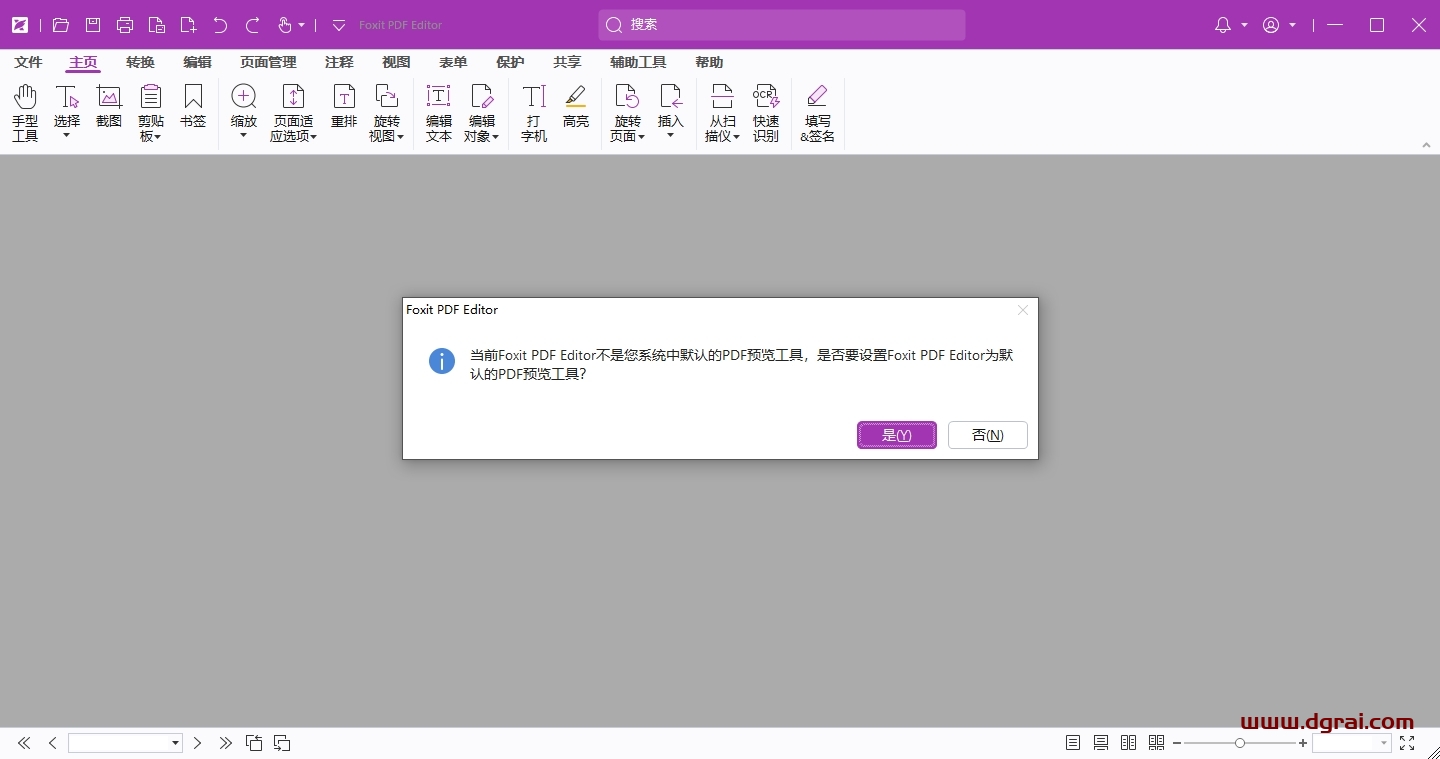1440x759 pixels.
Task: Click the 是(Y) button in the dialog
Action: [x=896, y=434]
